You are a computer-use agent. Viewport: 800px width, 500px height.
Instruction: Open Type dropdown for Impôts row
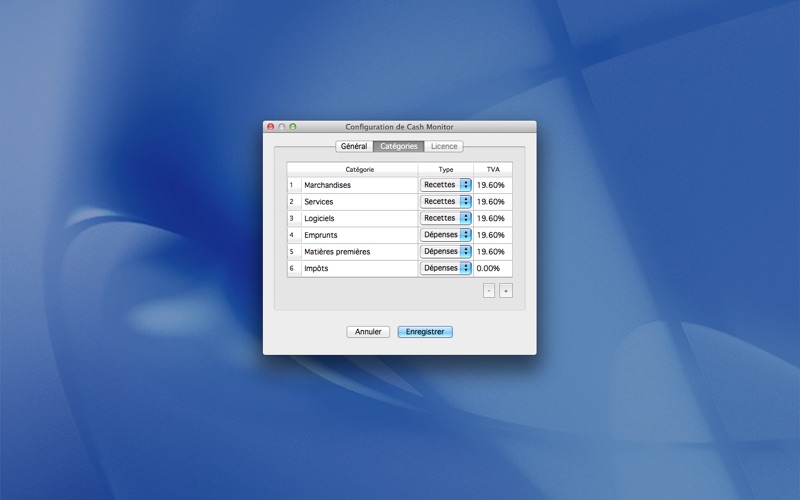coord(446,268)
